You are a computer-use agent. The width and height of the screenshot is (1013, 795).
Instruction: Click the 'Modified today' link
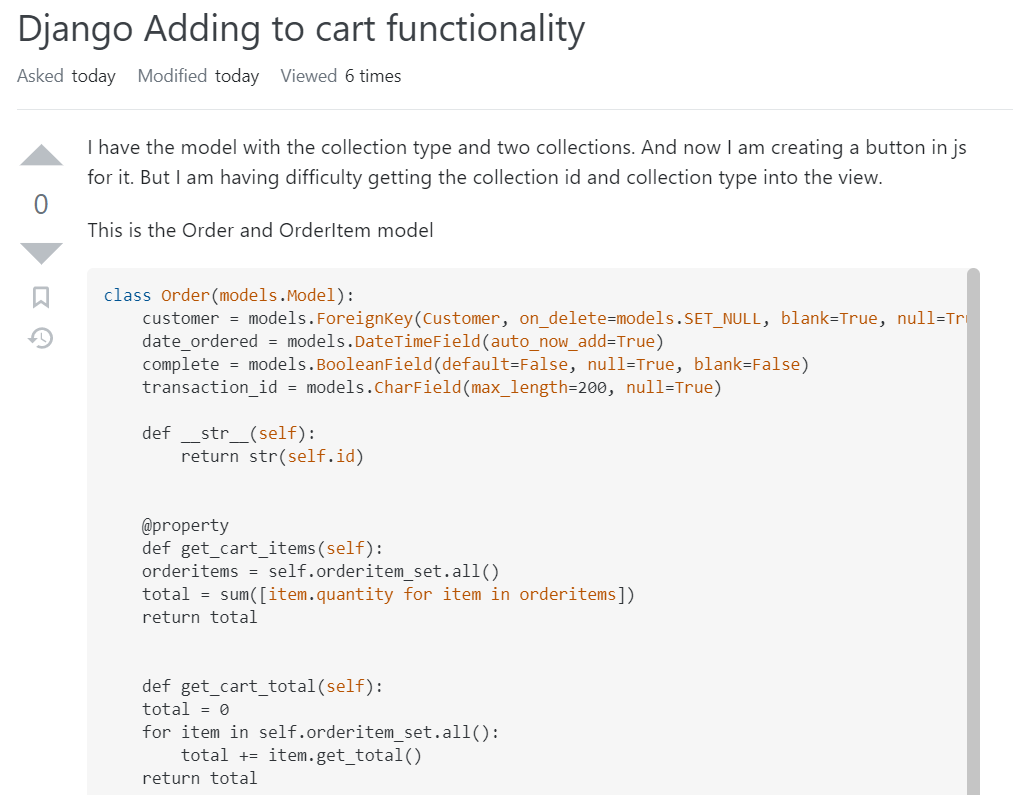point(198,76)
